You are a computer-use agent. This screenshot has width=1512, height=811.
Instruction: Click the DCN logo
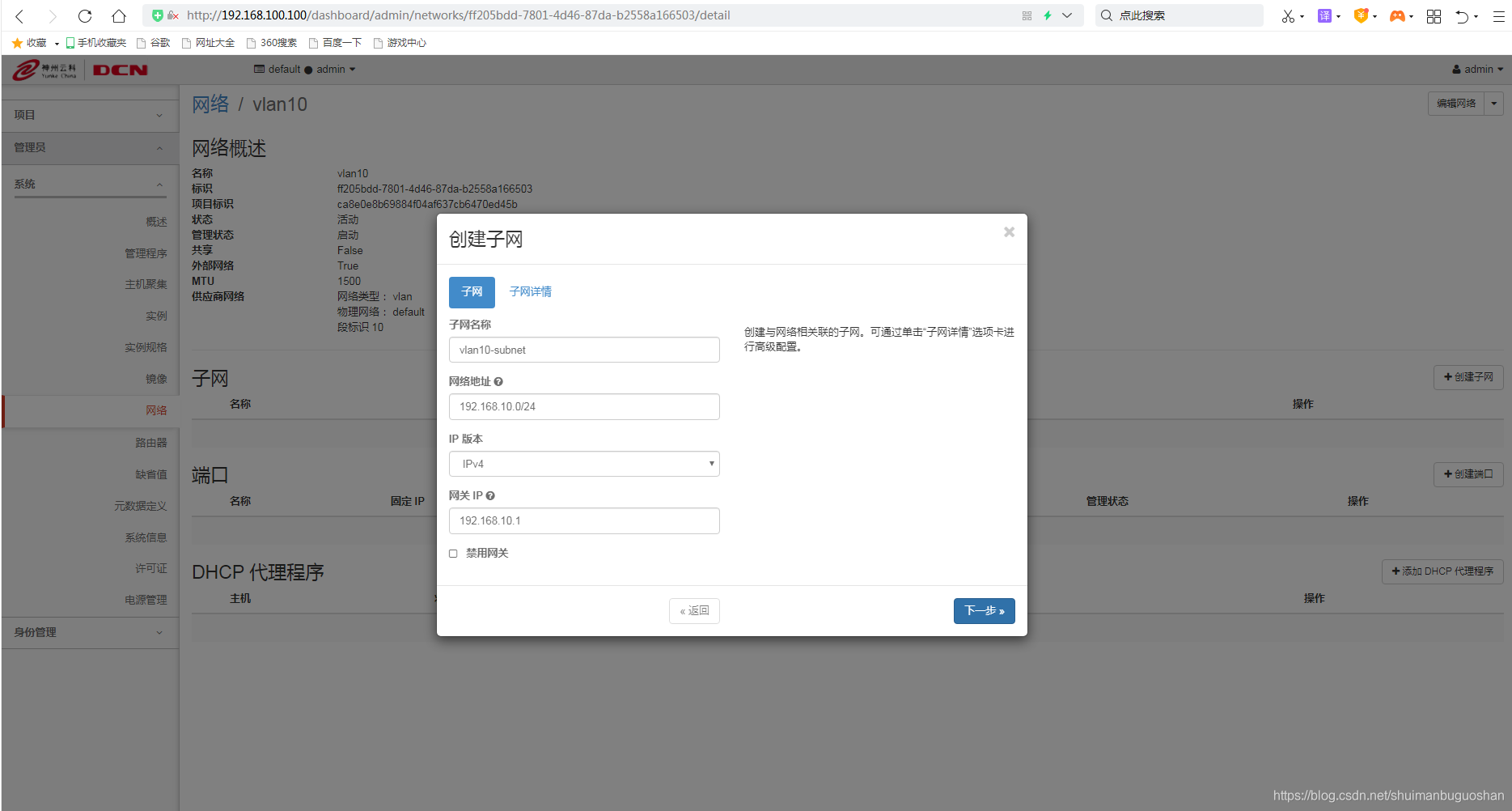[x=120, y=70]
